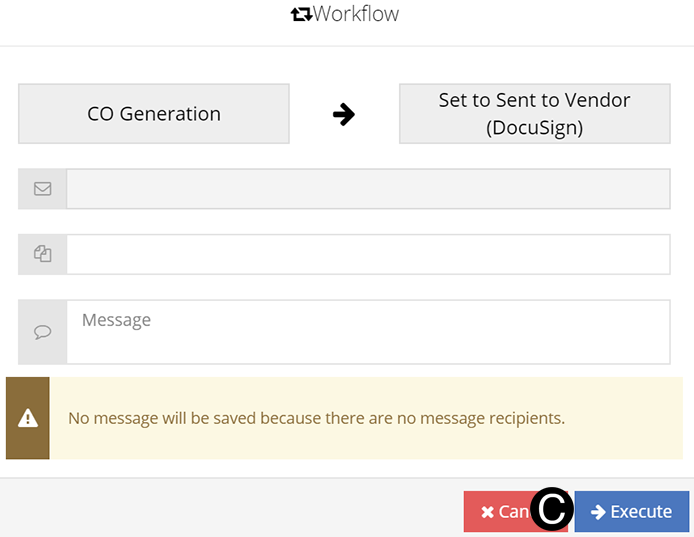Select the CO Generation step box
694x537 pixels.
click(154, 114)
